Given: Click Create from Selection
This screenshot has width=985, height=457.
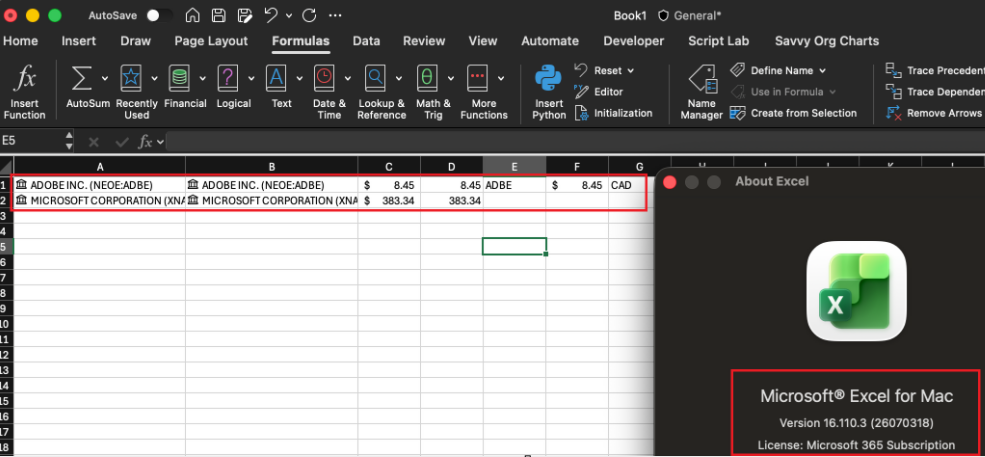Looking at the screenshot, I should 793,113.
